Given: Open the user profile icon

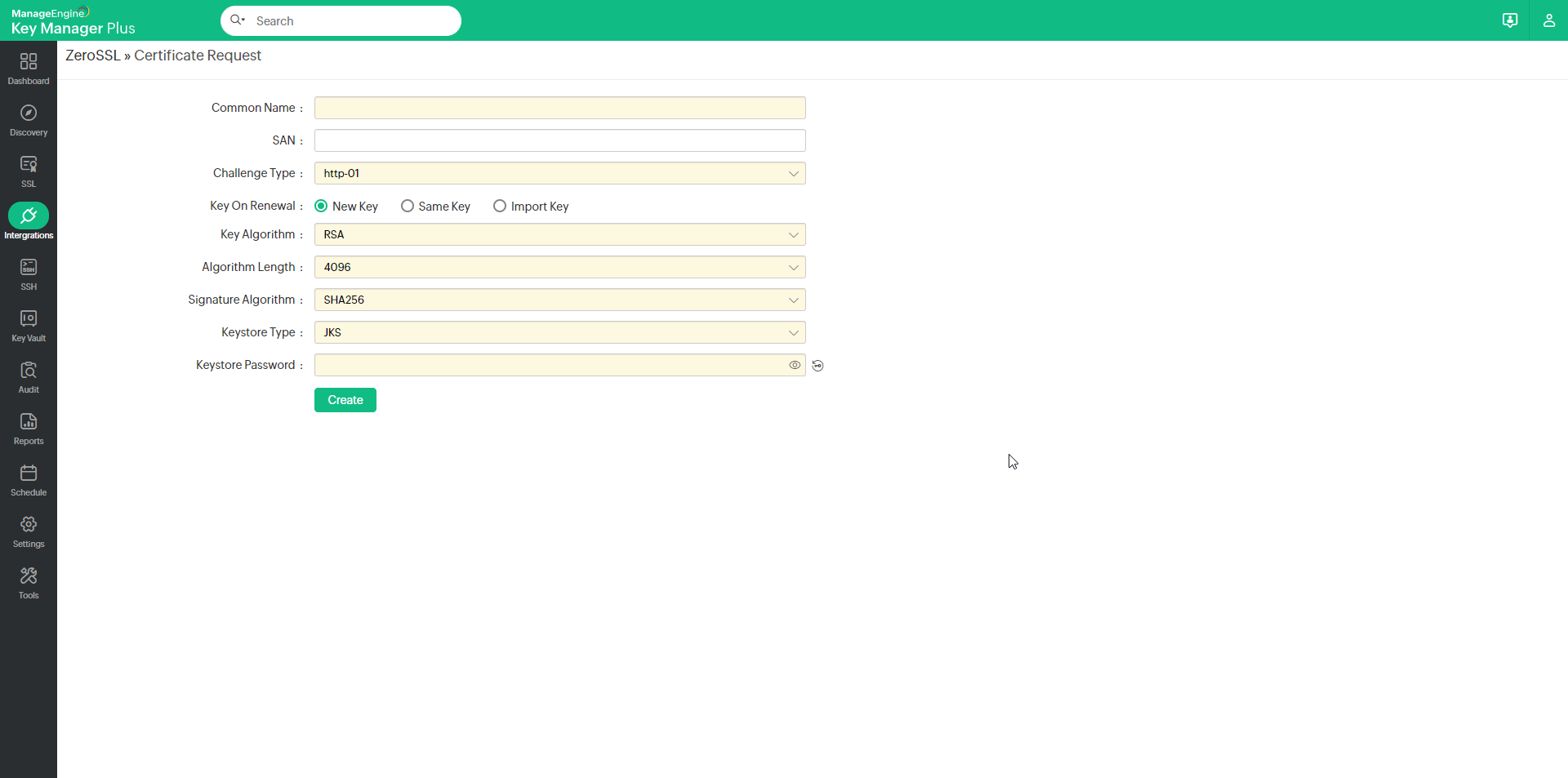Looking at the screenshot, I should click(1548, 20).
